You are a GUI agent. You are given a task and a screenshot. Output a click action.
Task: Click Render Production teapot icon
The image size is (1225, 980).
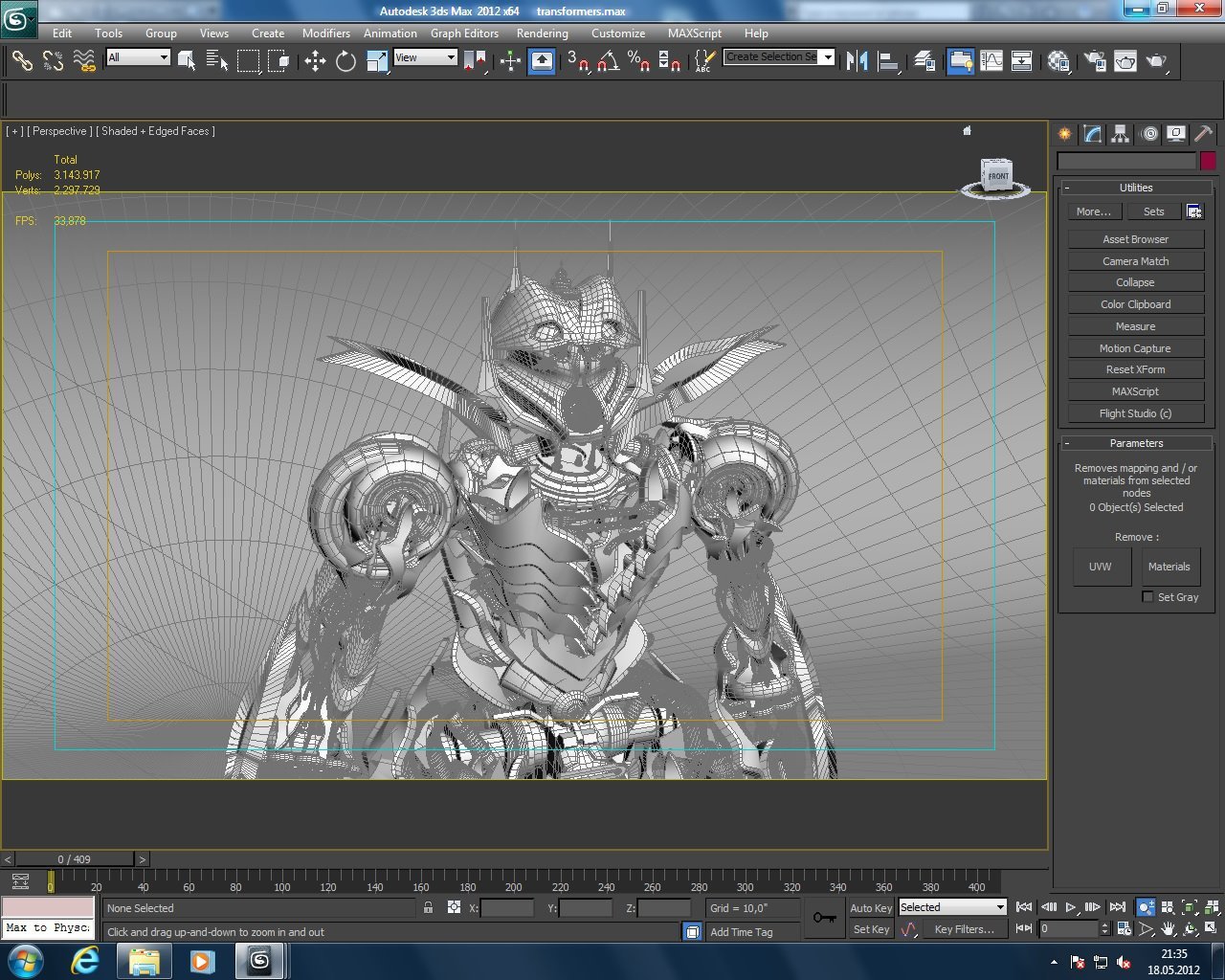coord(1156,61)
